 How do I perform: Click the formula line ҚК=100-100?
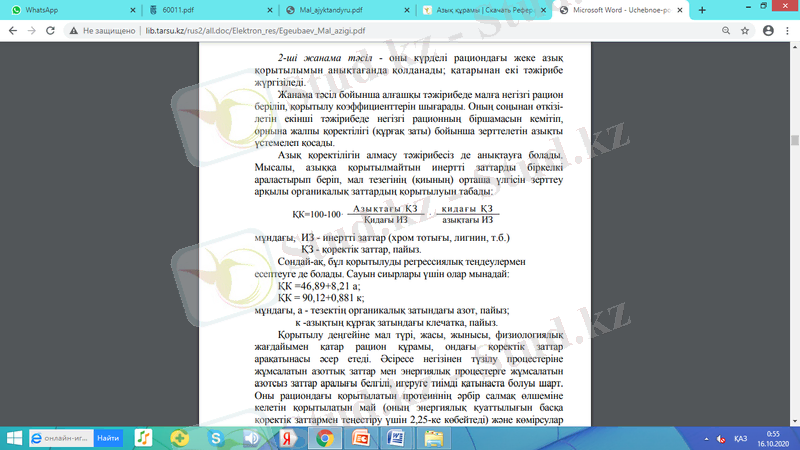[x=395, y=214]
